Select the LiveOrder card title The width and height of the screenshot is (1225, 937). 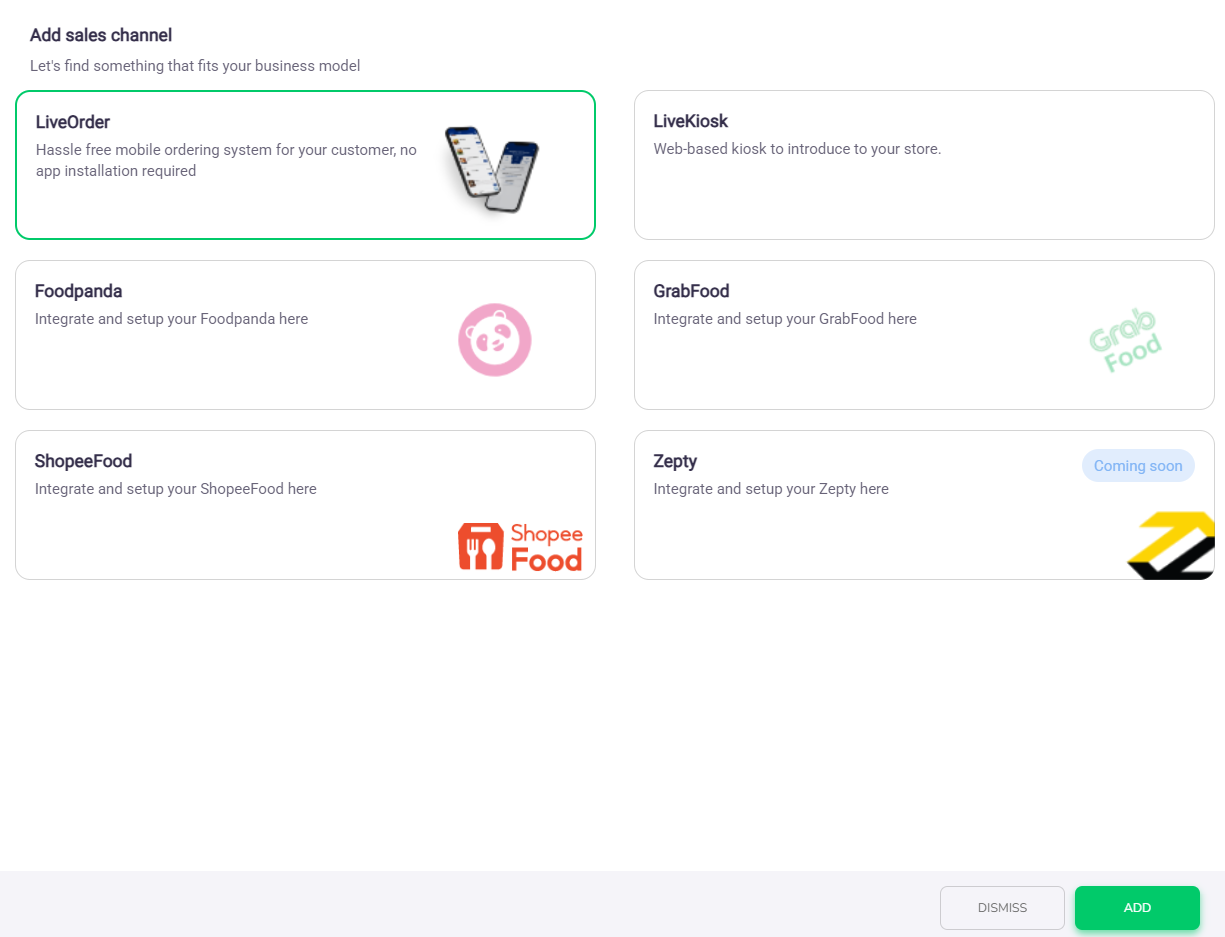pos(73,122)
